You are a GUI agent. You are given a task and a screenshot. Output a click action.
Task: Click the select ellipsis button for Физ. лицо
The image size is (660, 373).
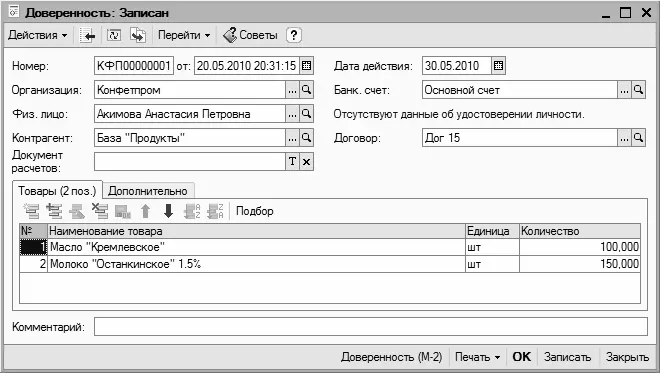point(292,114)
